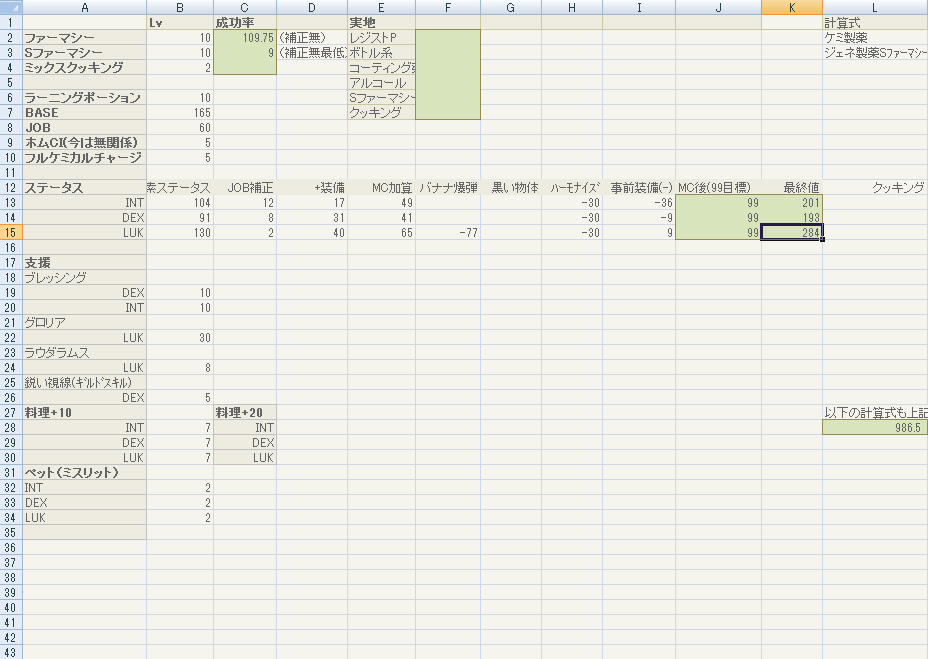The width and height of the screenshot is (928, 659).
Task: Click the -36 pre-equipment INT cell
Action: coord(639,202)
